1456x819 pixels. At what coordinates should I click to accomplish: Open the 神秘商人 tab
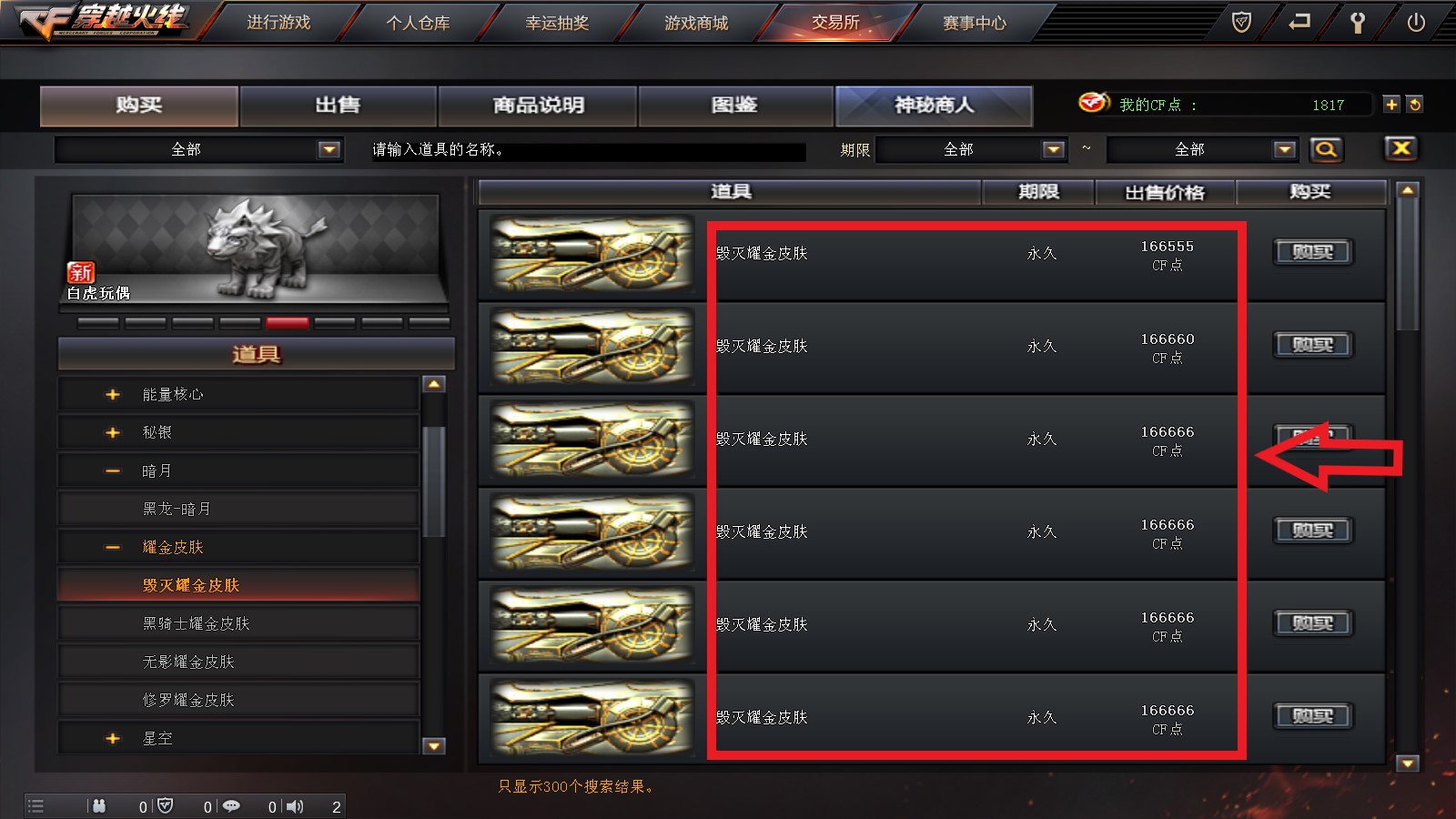(934, 106)
